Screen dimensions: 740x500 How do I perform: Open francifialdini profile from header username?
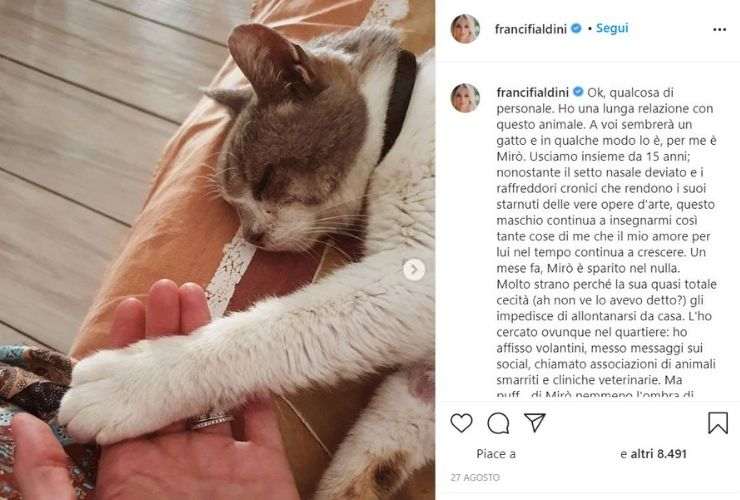click(x=530, y=29)
